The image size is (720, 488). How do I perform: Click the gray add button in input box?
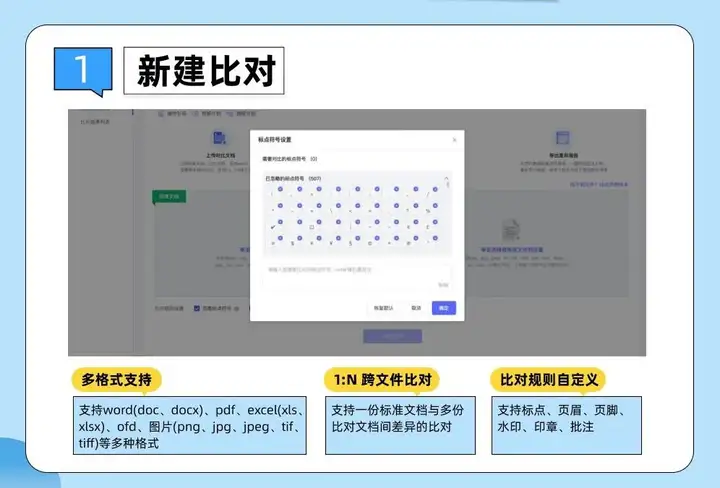[x=443, y=285]
